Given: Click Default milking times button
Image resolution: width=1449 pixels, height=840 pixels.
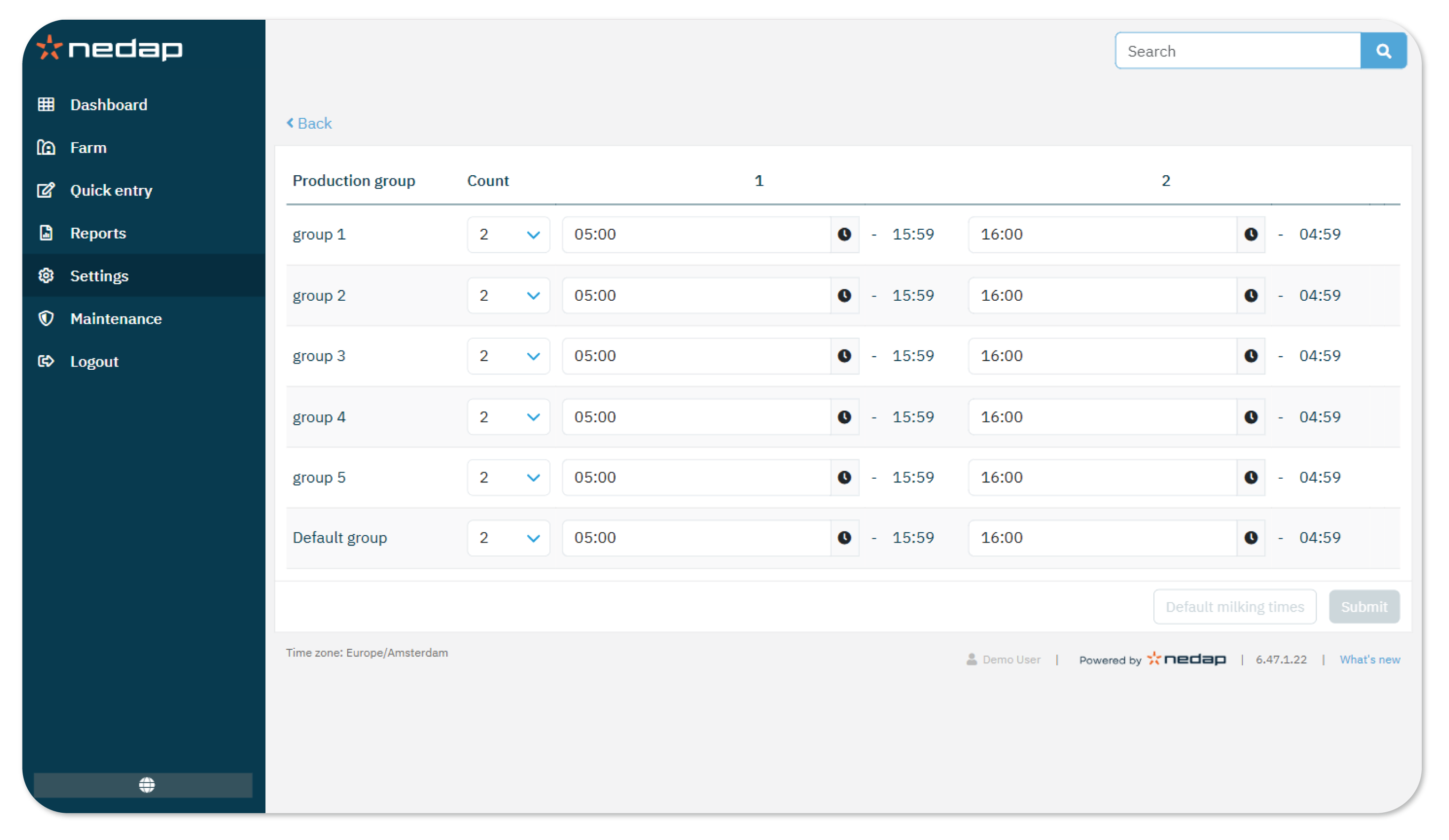Looking at the screenshot, I should (1235, 607).
